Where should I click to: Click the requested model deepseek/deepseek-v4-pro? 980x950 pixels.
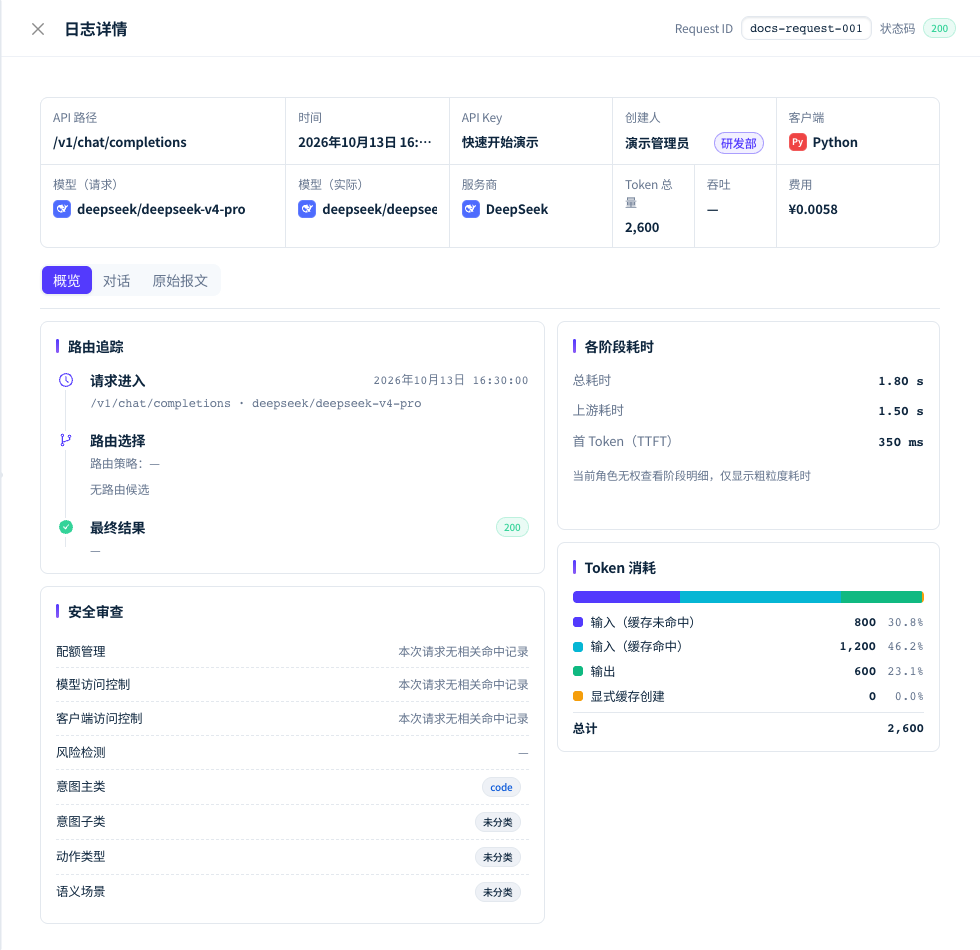(x=161, y=209)
